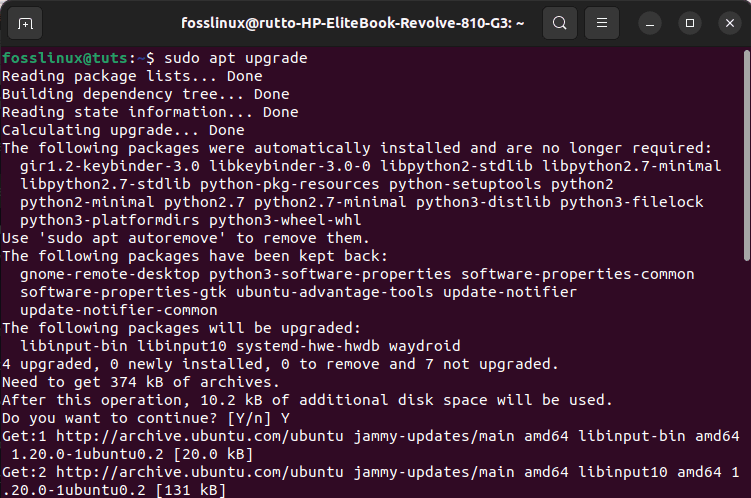Image resolution: width=751 pixels, height=498 pixels.
Task: Click the ubuntu-advantage-tools package name
Action: point(334,292)
